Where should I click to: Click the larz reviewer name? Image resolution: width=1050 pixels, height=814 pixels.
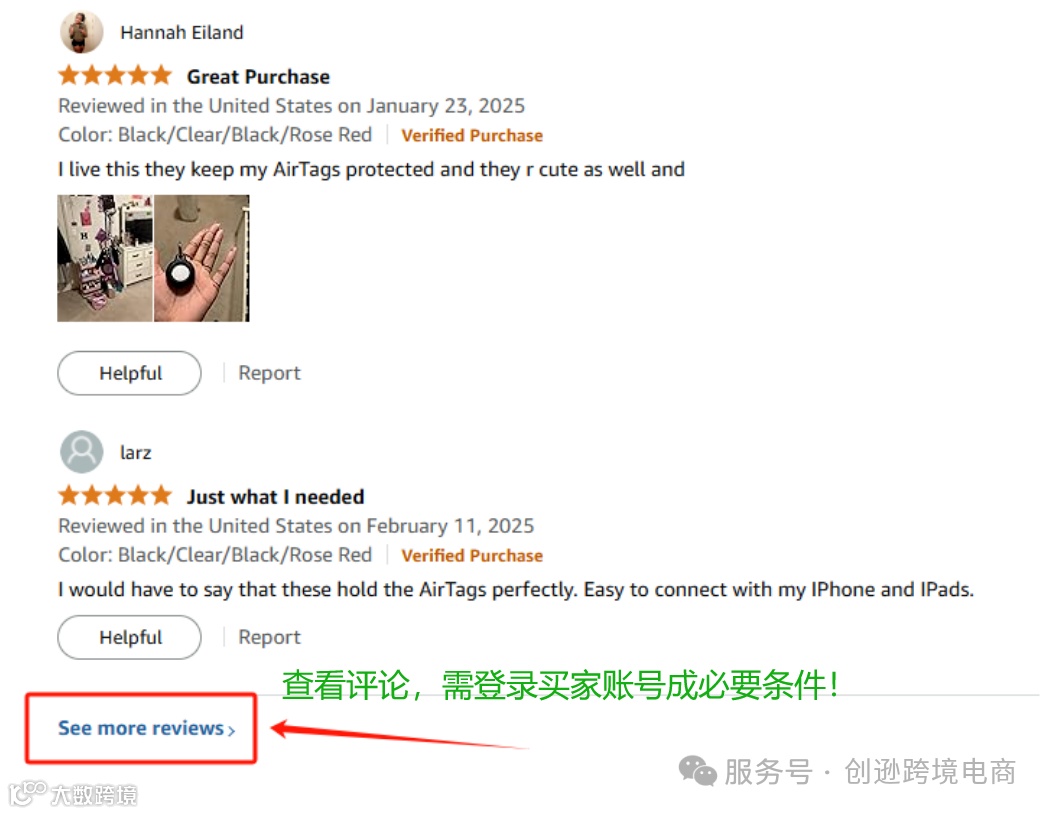135,453
